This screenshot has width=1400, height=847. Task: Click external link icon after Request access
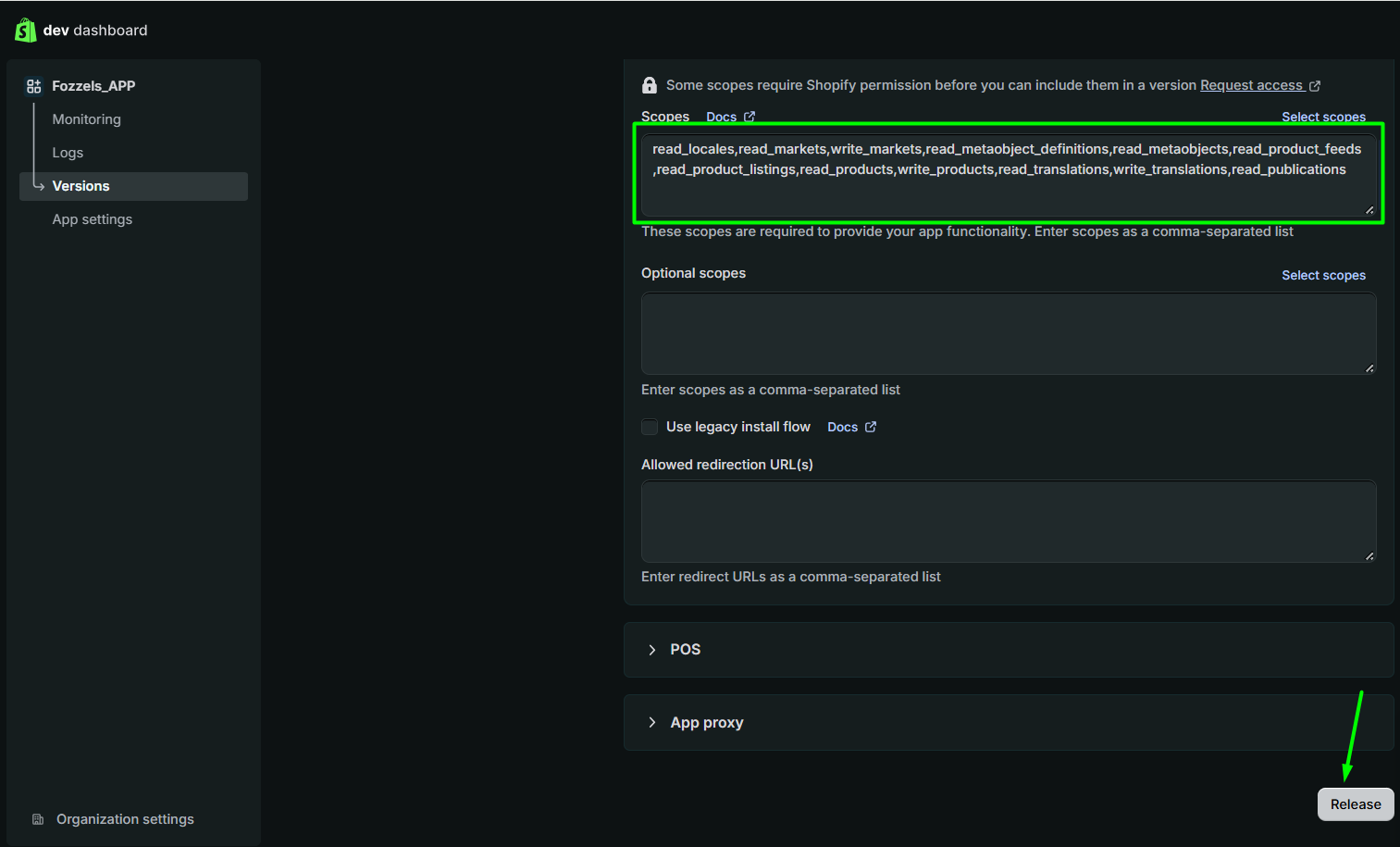click(x=1315, y=86)
